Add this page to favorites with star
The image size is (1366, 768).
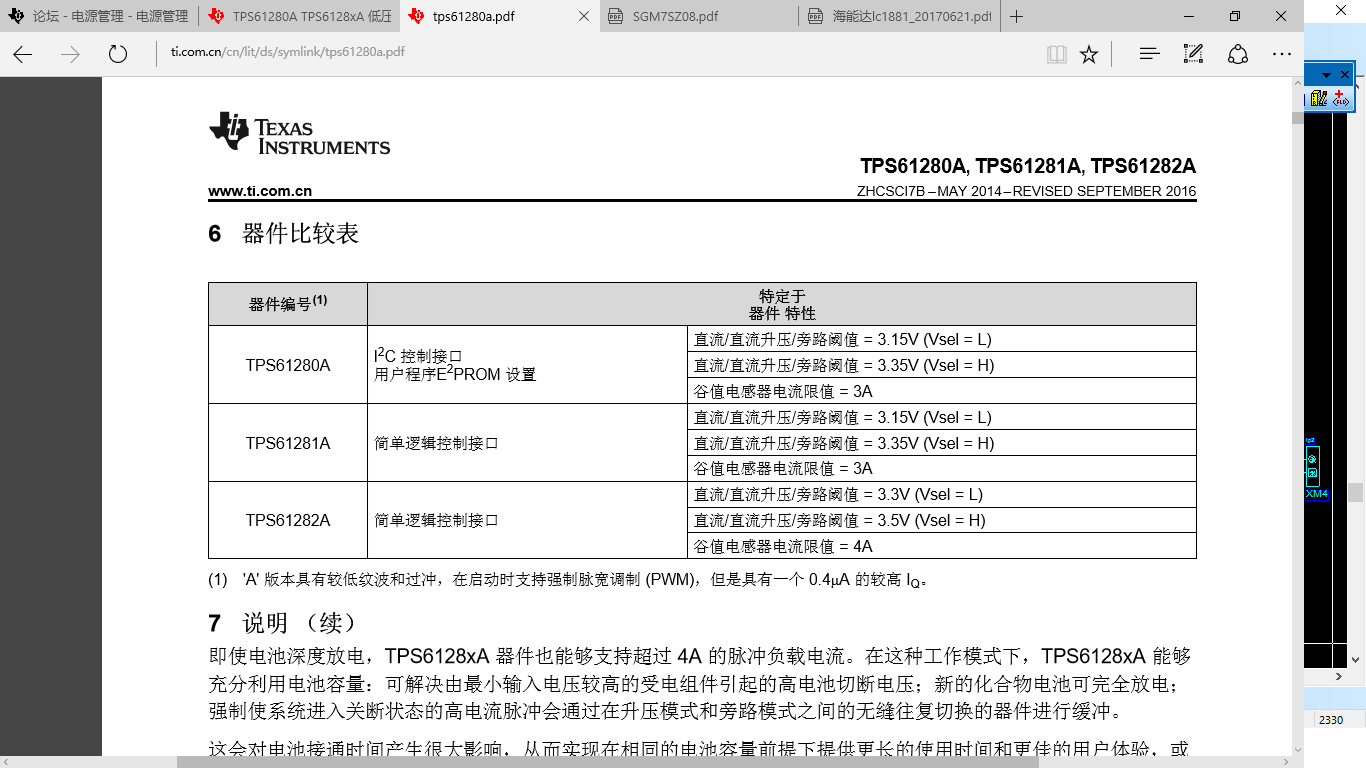tap(1089, 54)
